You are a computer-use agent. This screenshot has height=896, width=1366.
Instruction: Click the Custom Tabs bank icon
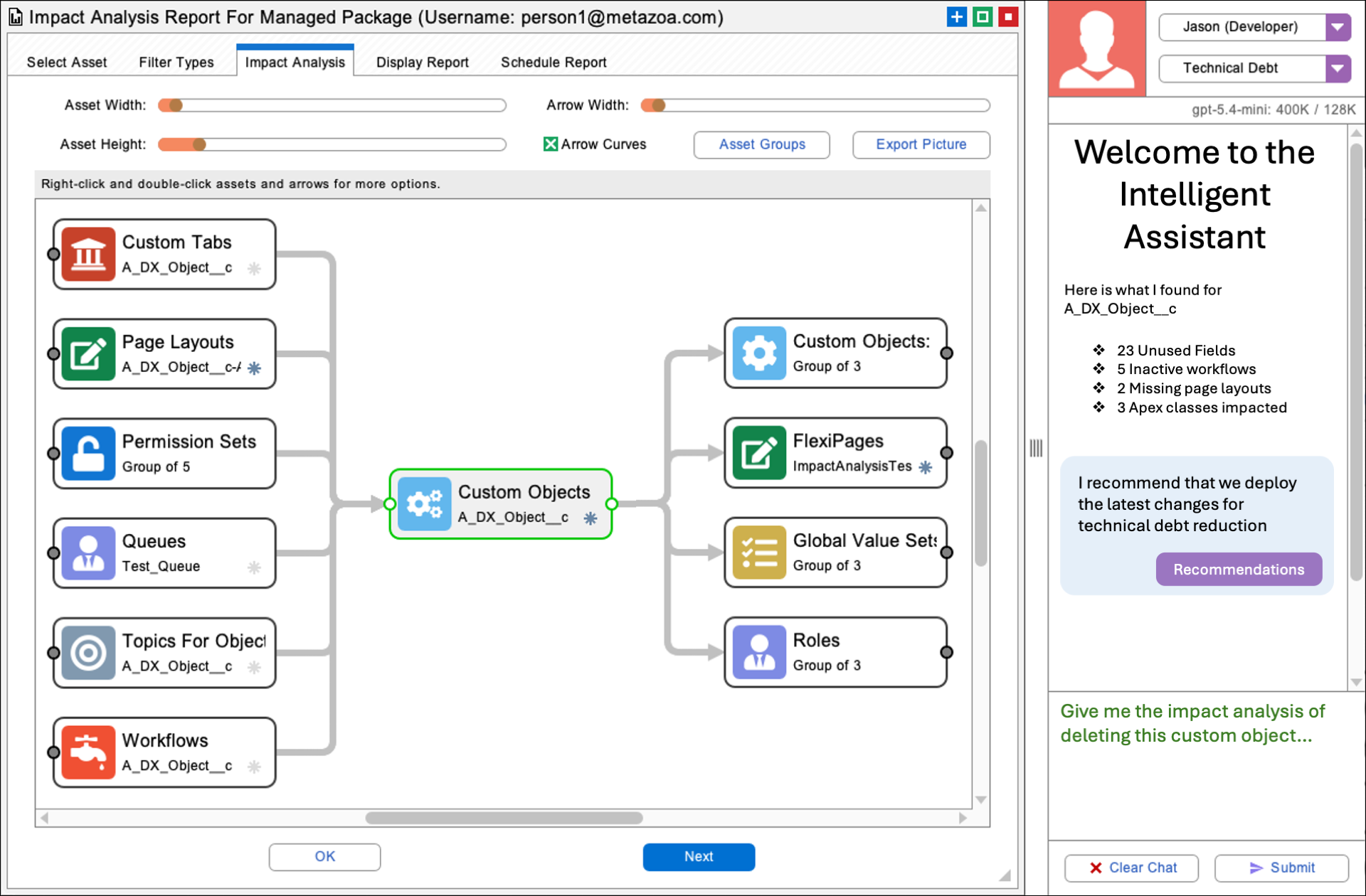click(88, 255)
